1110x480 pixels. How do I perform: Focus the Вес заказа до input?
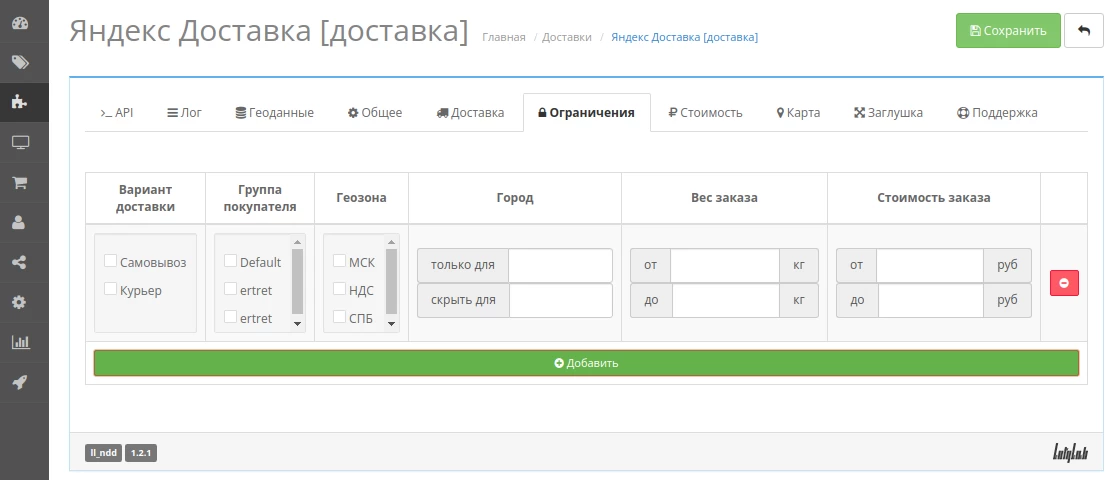(x=726, y=301)
